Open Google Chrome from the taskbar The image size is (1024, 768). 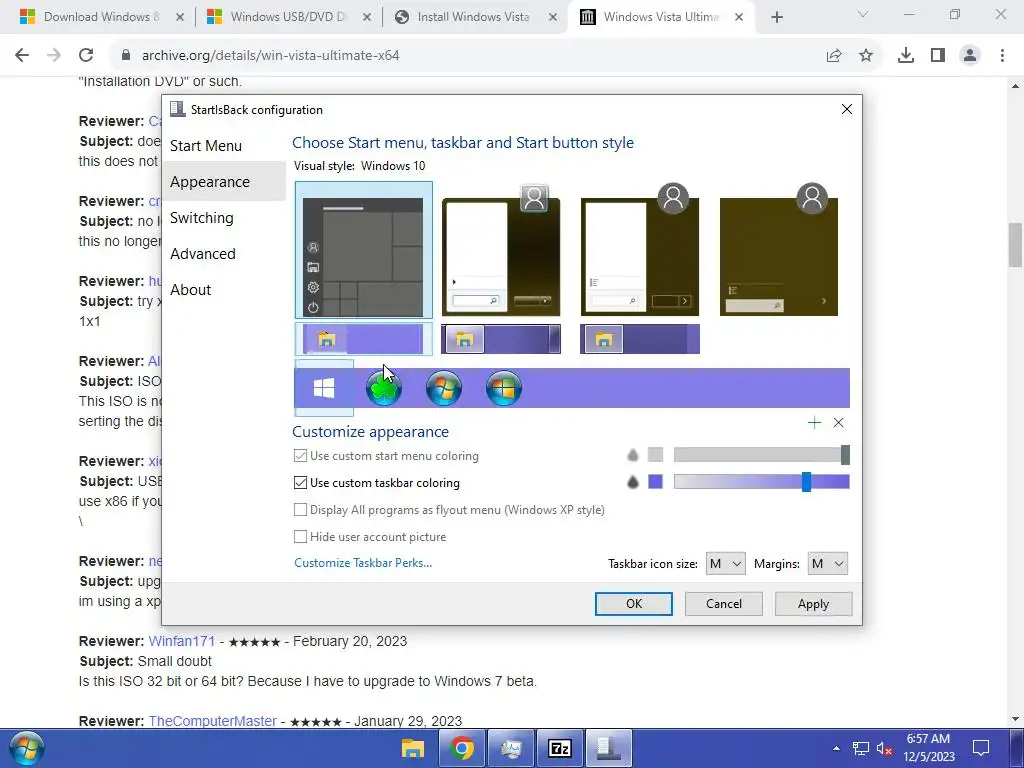point(462,748)
